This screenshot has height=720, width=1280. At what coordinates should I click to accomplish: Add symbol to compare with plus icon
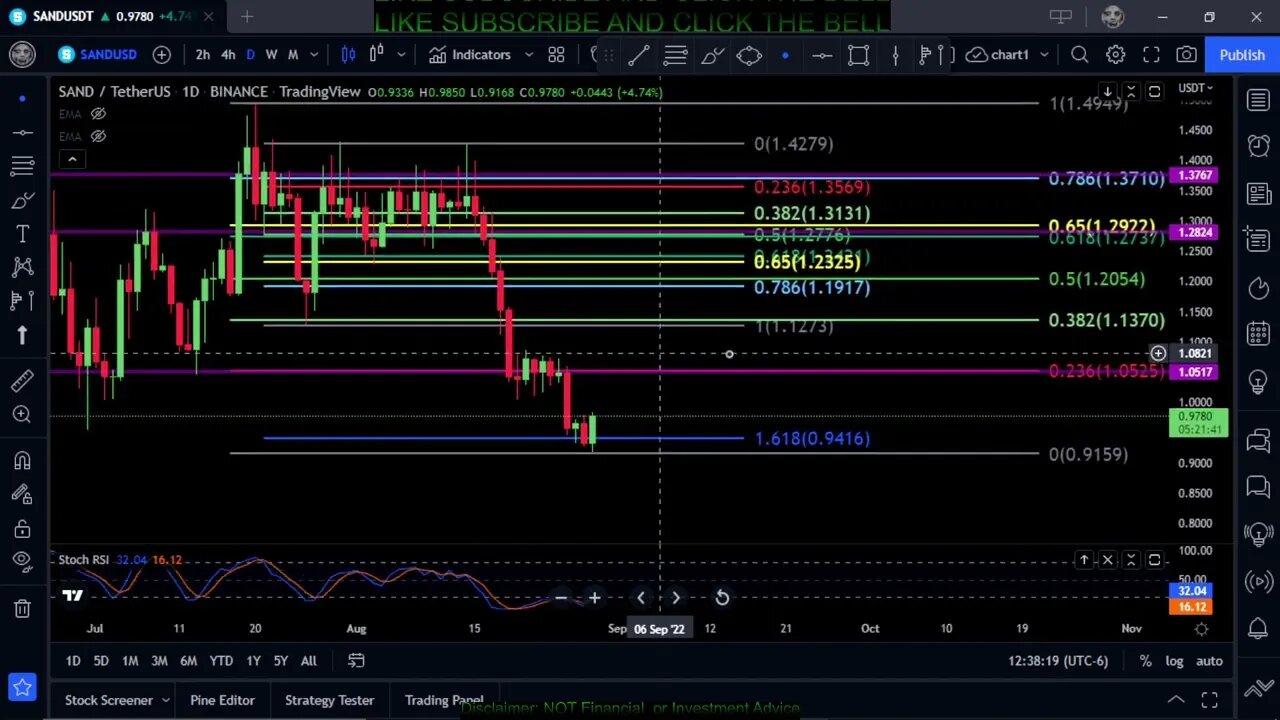pos(161,55)
